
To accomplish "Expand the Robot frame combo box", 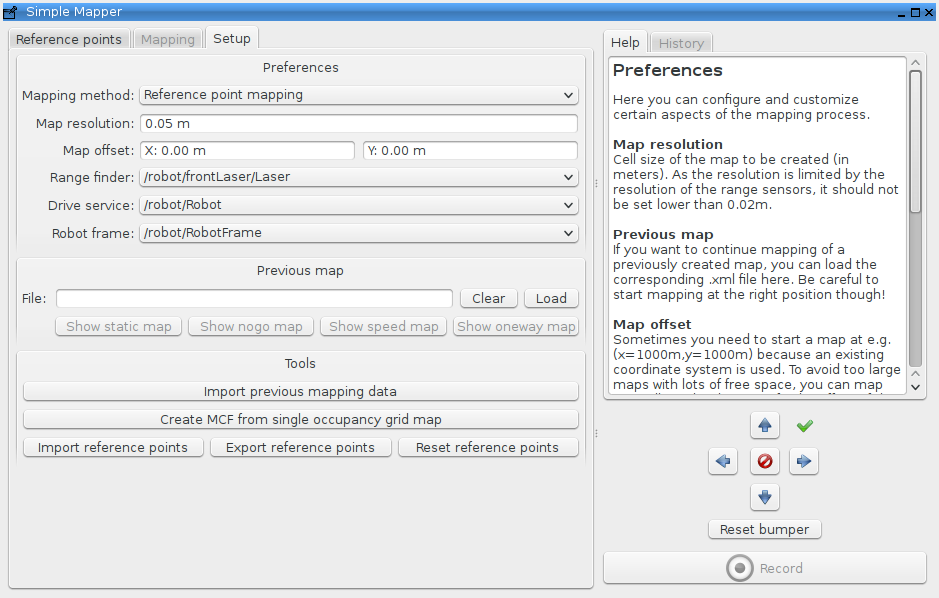I will click(x=358, y=233).
